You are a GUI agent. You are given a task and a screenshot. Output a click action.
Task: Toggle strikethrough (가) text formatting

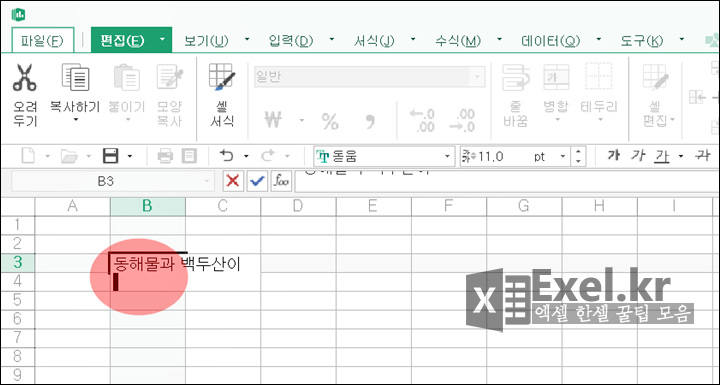702,156
